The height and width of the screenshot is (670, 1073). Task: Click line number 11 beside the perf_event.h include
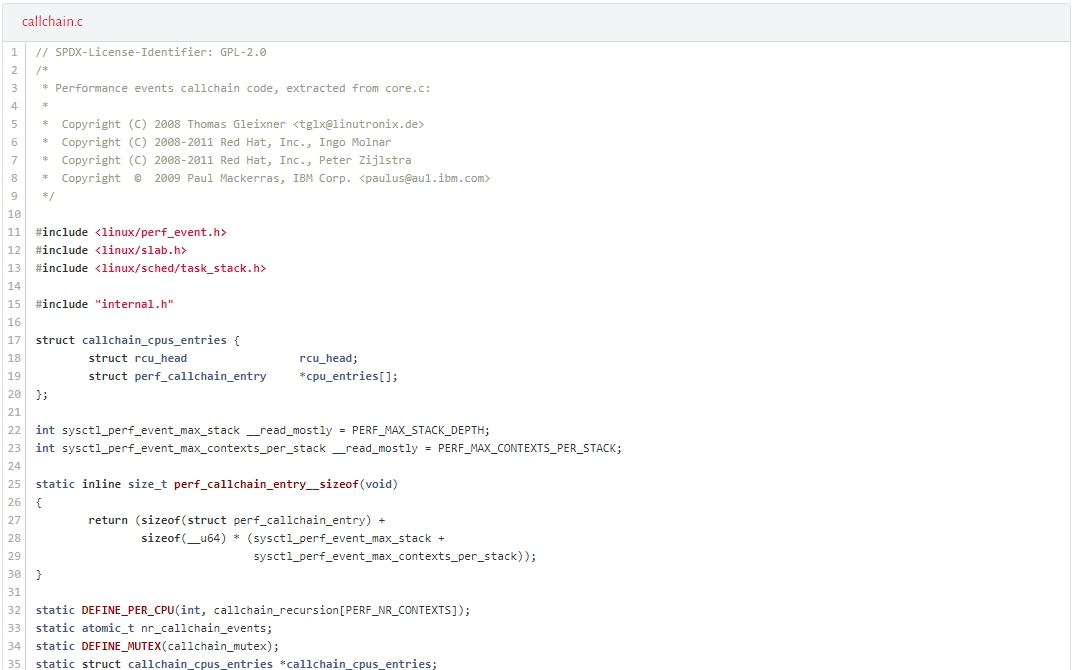click(14, 232)
